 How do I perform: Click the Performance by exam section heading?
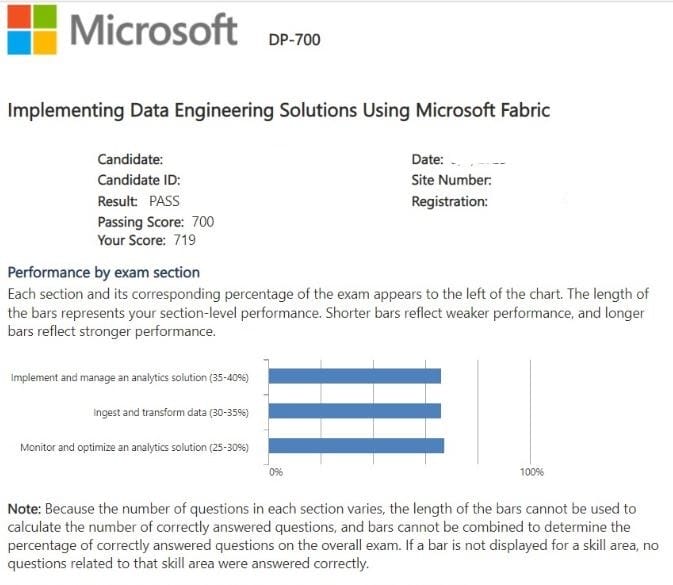coord(103,272)
